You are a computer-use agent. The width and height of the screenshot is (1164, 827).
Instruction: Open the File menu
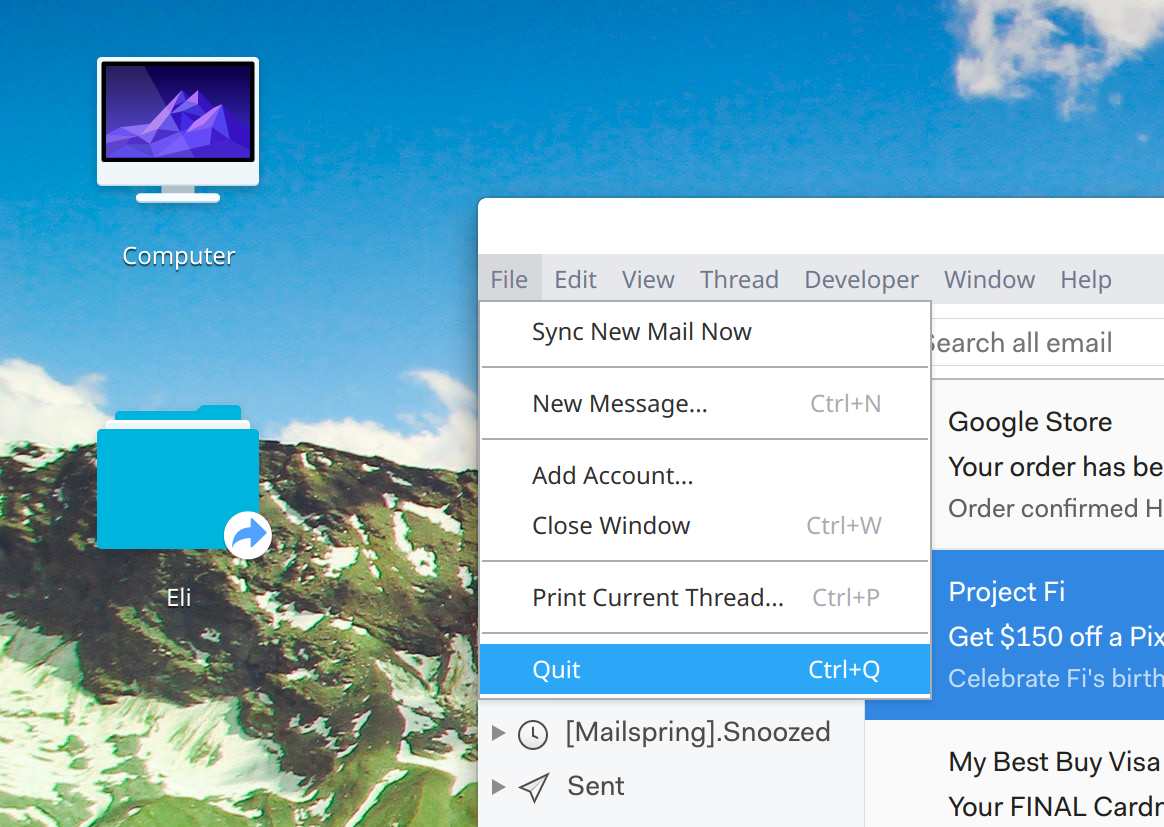(509, 280)
